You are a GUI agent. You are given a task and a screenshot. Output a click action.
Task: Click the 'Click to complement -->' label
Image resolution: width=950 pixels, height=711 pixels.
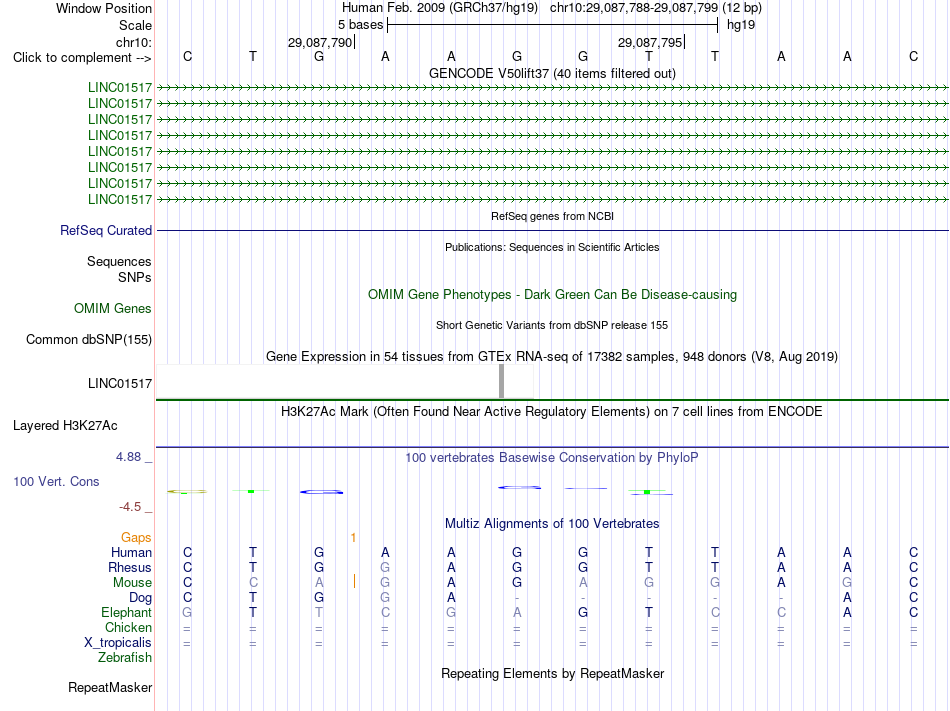[x=82, y=58]
